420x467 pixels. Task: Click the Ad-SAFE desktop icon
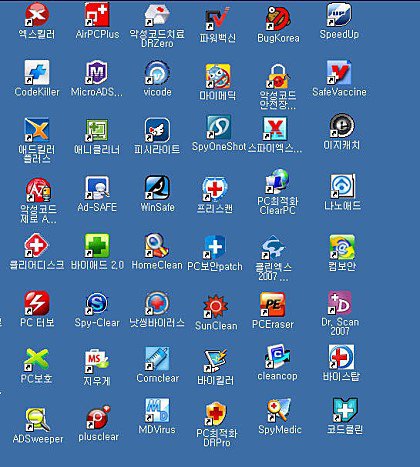(97, 188)
